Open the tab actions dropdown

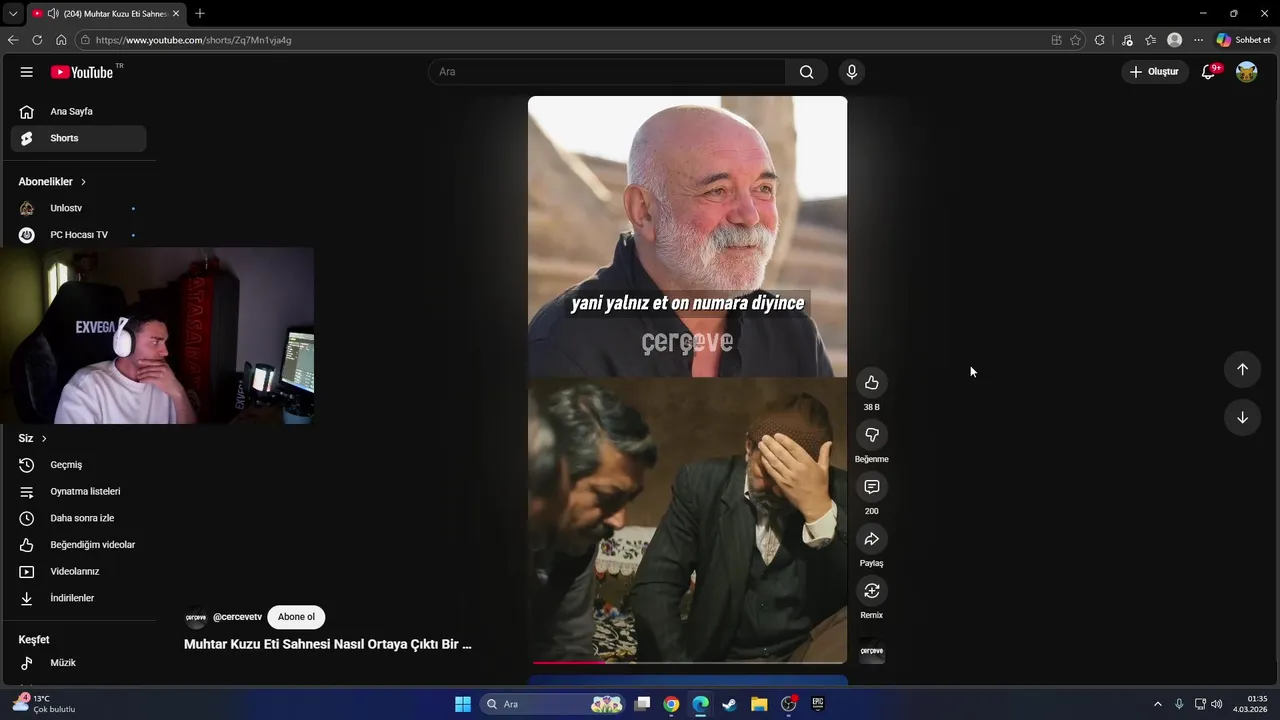[x=13, y=14]
